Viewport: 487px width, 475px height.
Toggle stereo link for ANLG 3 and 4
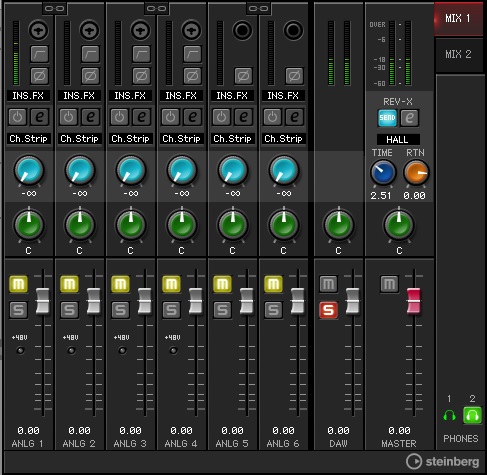157,8
